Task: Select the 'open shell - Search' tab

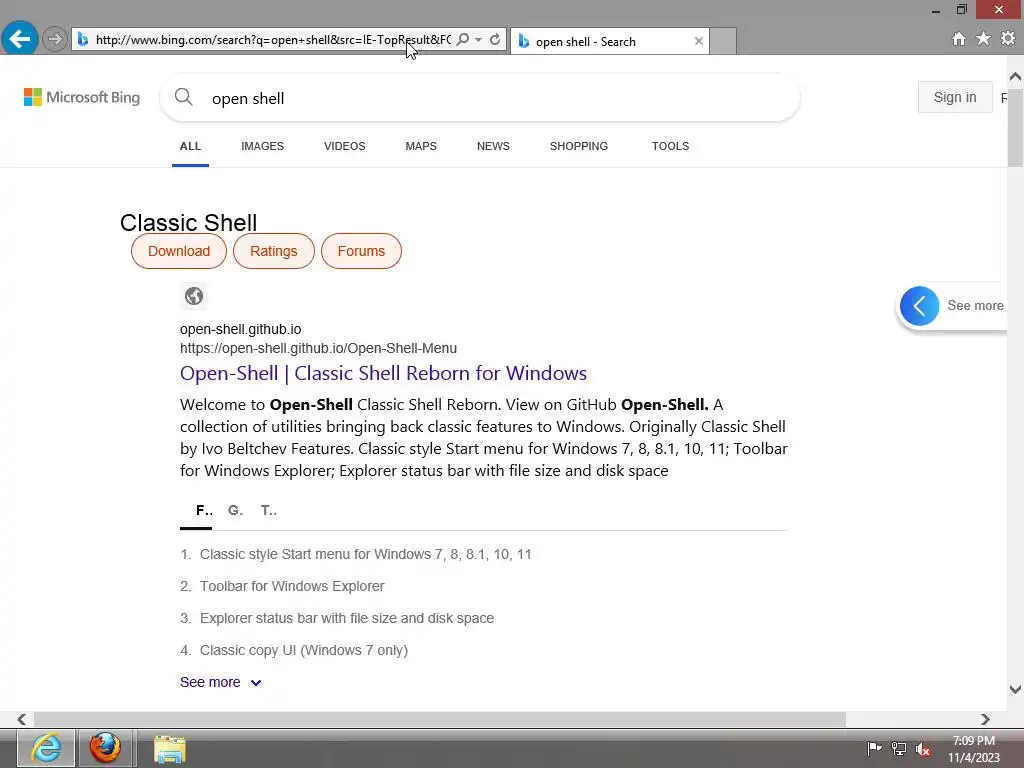Action: (x=610, y=41)
